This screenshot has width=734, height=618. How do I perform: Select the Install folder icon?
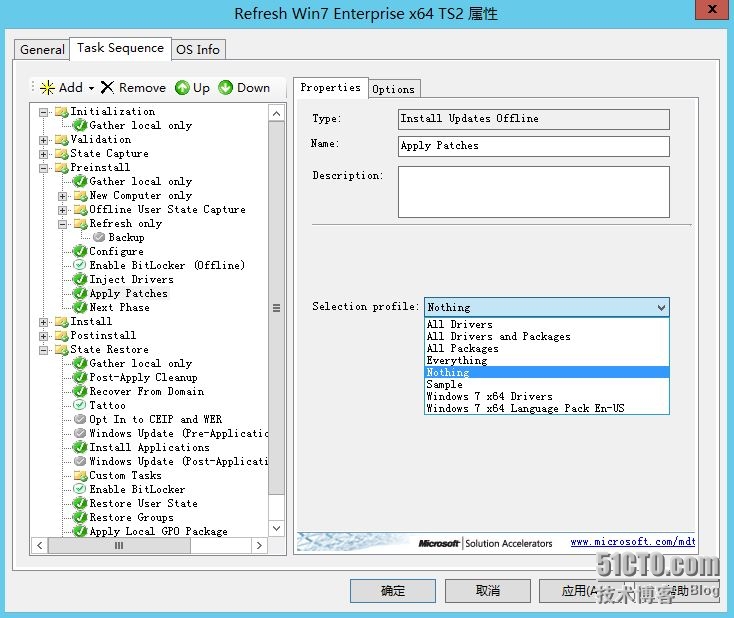61,322
